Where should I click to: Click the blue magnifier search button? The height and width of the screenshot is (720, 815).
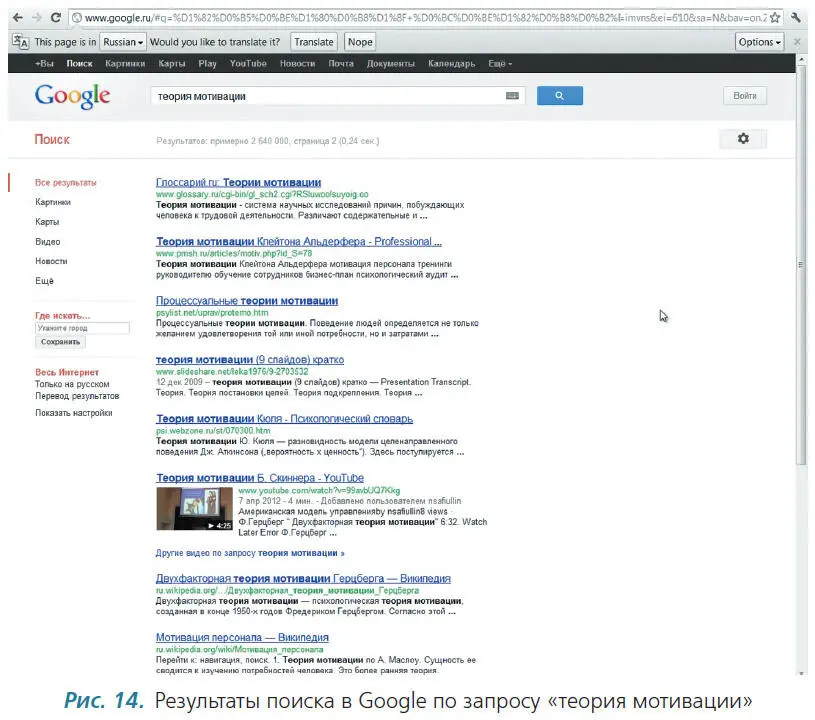click(x=559, y=96)
